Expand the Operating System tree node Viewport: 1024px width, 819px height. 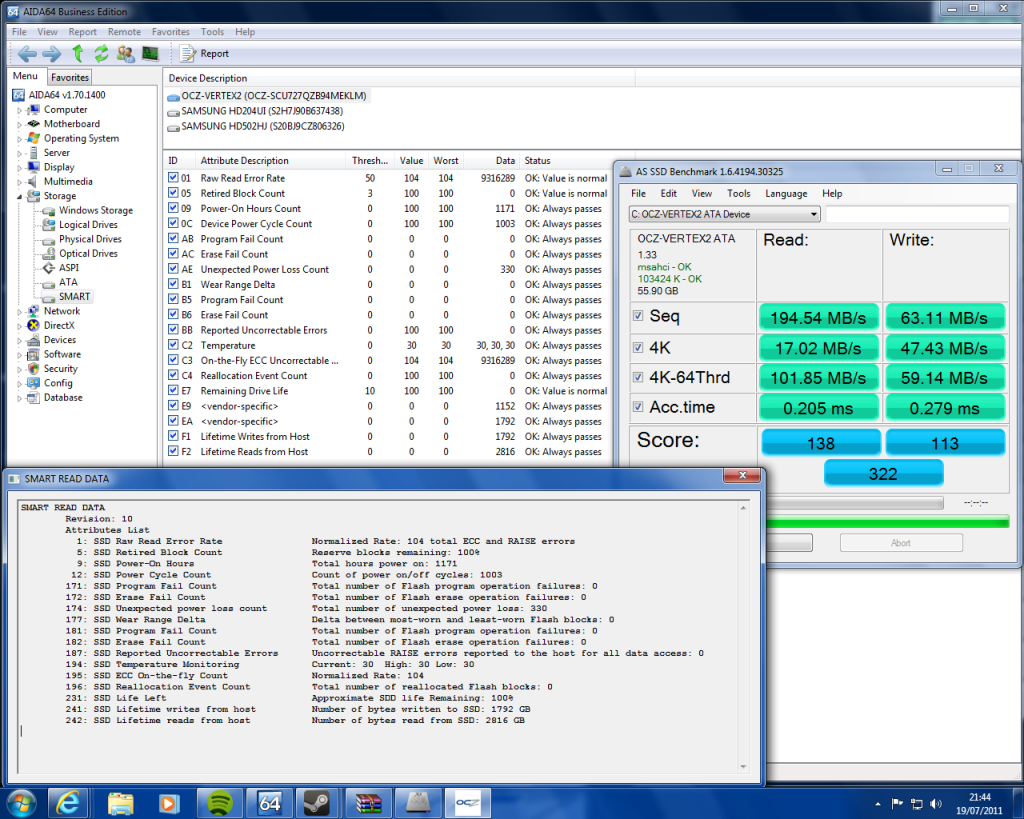tap(19, 139)
